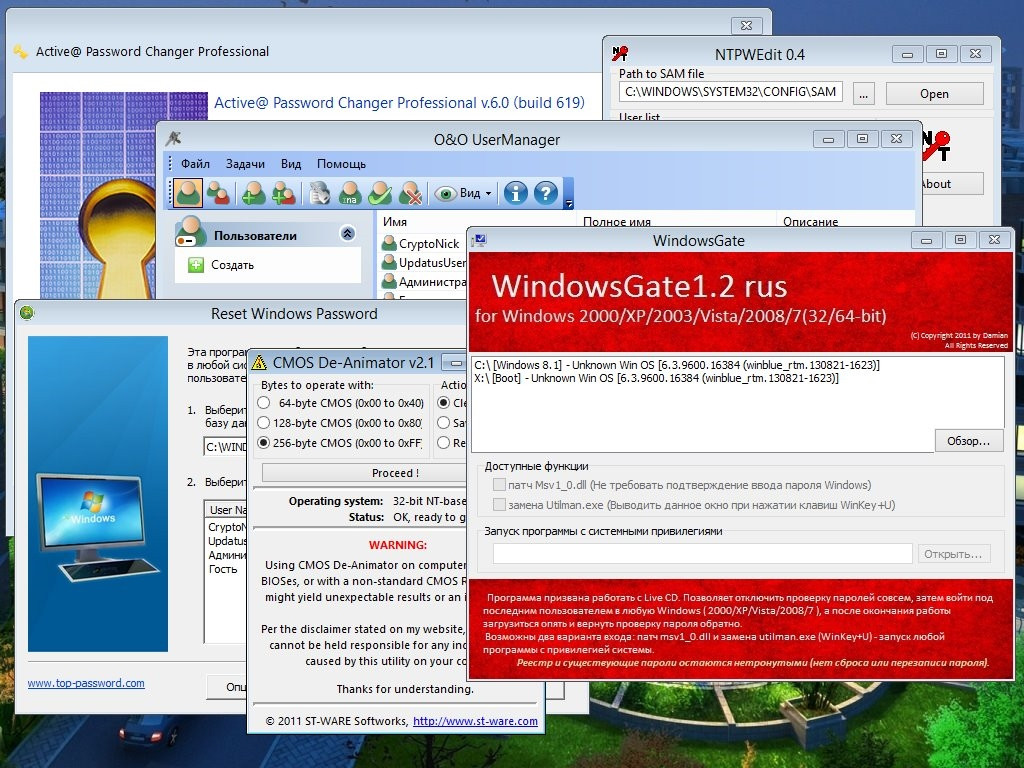Click the NTPWEdit red key title icon

(620, 53)
